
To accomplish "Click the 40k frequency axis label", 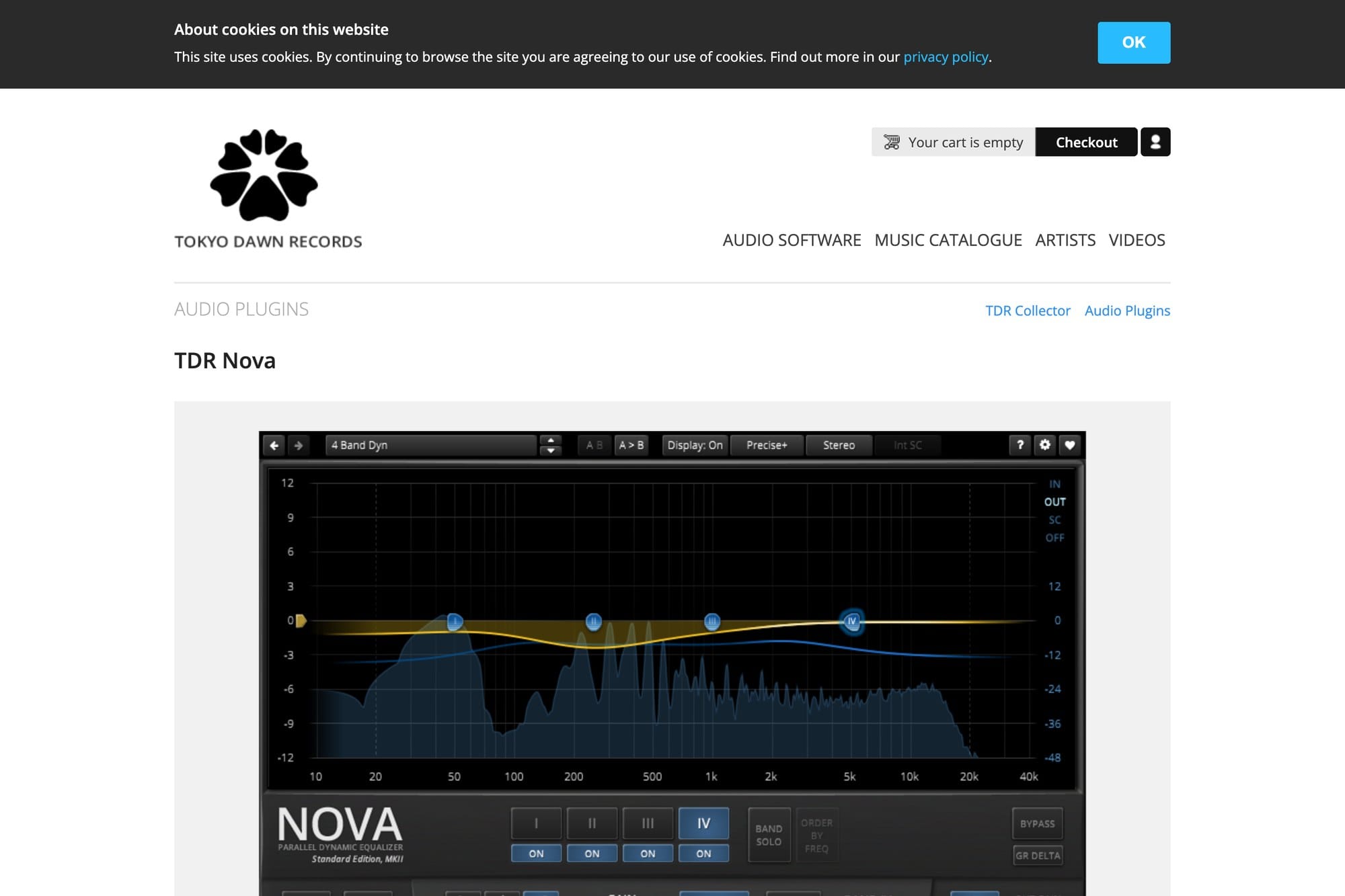I will click(1029, 777).
